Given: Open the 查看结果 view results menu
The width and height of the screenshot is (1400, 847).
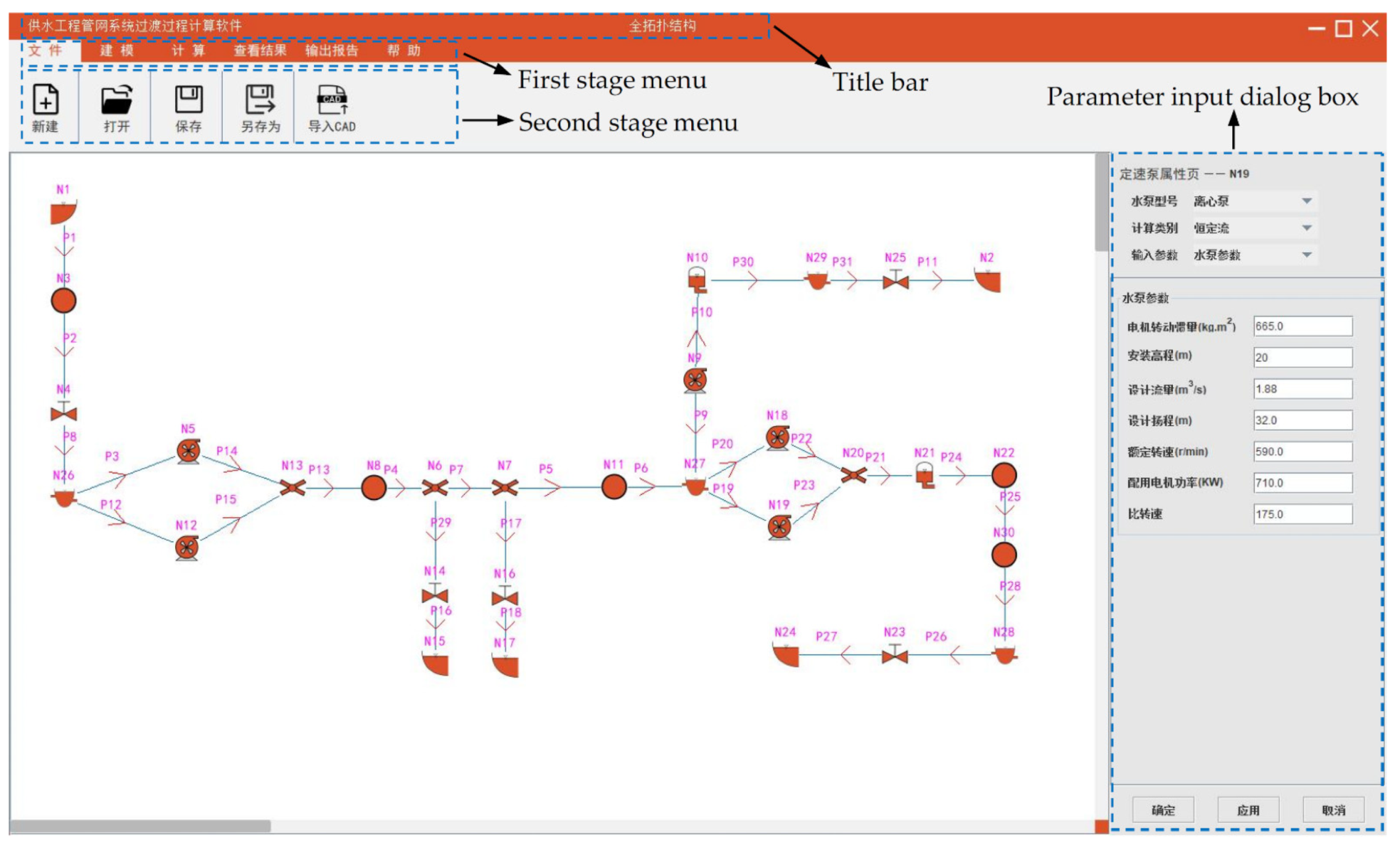Looking at the screenshot, I should point(260,51).
